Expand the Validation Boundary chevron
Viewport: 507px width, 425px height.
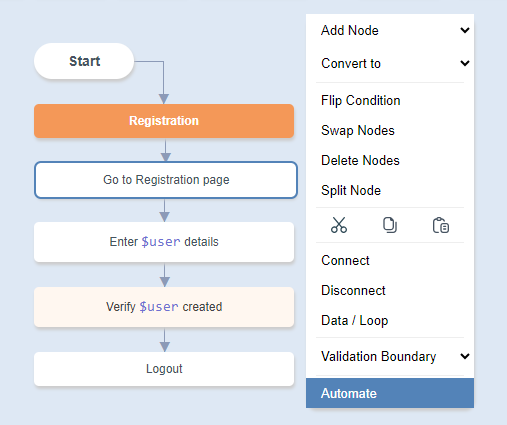click(x=465, y=356)
